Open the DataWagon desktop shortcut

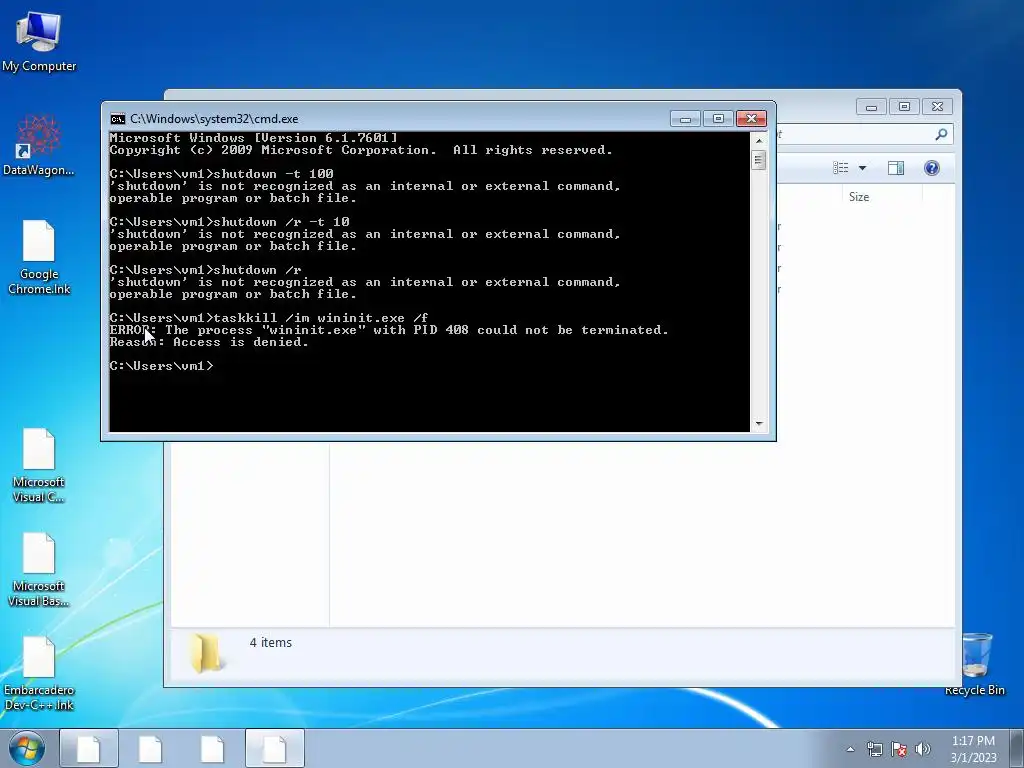[39, 145]
